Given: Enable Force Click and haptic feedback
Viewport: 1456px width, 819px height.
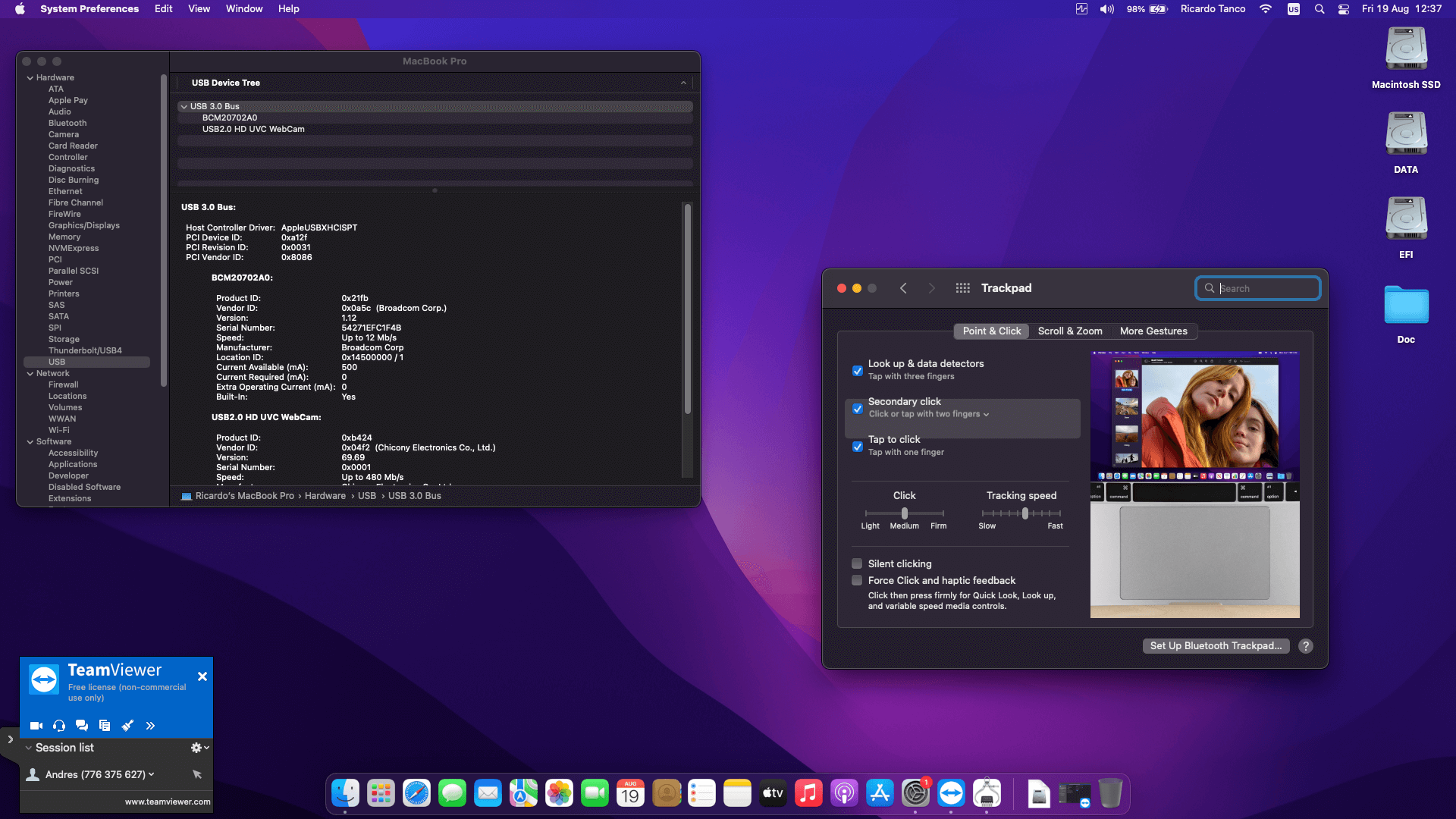Looking at the screenshot, I should (857, 580).
